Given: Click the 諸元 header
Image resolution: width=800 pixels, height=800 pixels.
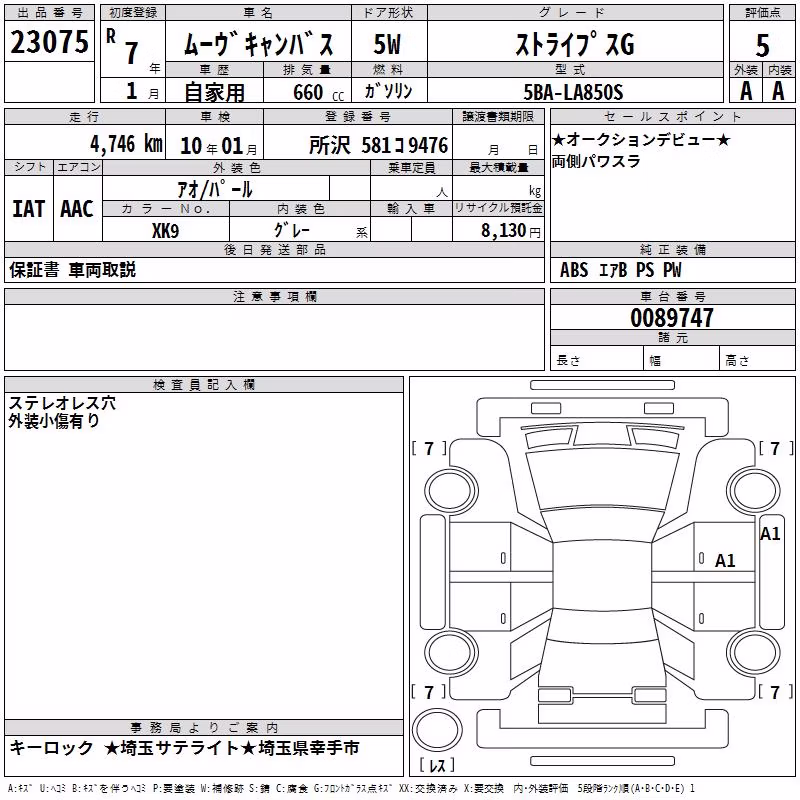Looking at the screenshot, I should [673, 337].
